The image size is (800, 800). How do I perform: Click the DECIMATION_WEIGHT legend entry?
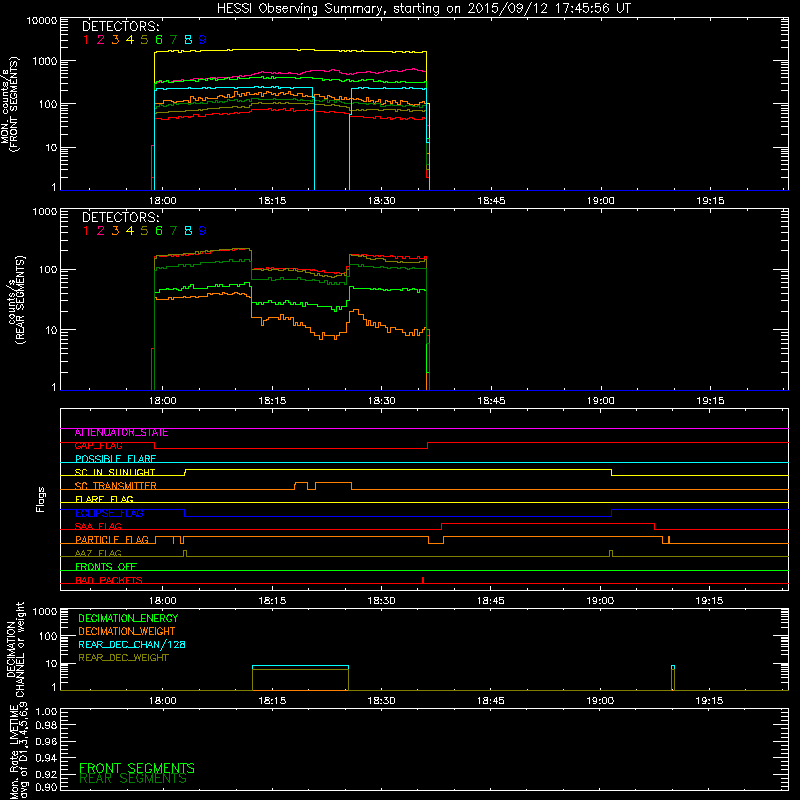pyautogui.click(x=127, y=632)
